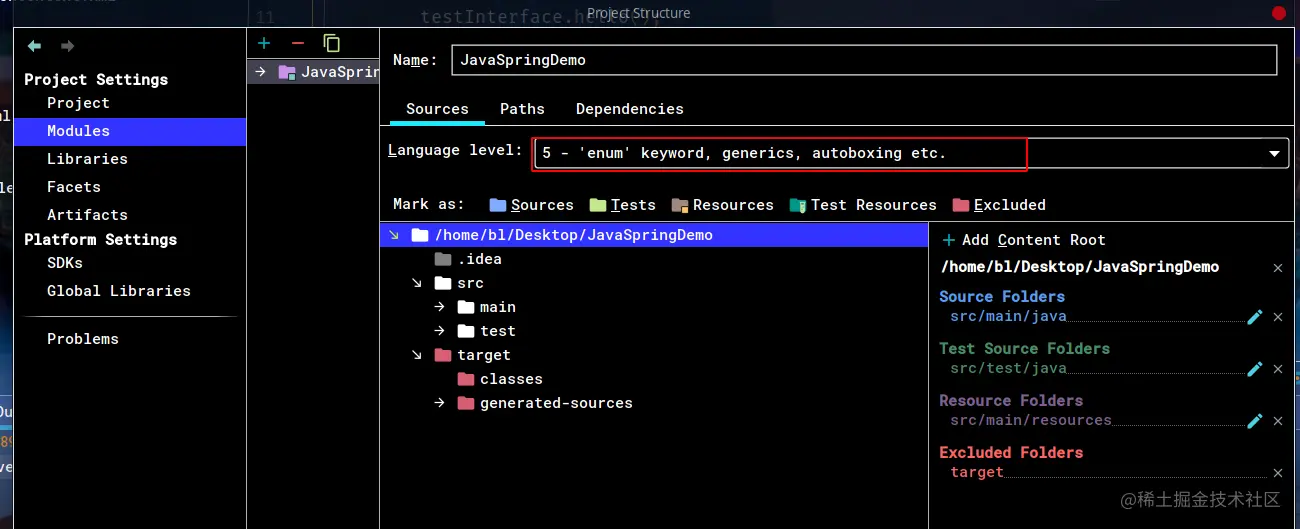Mark folder as Sources
Image resolution: width=1300 pixels, height=529 pixels.
click(x=531, y=205)
